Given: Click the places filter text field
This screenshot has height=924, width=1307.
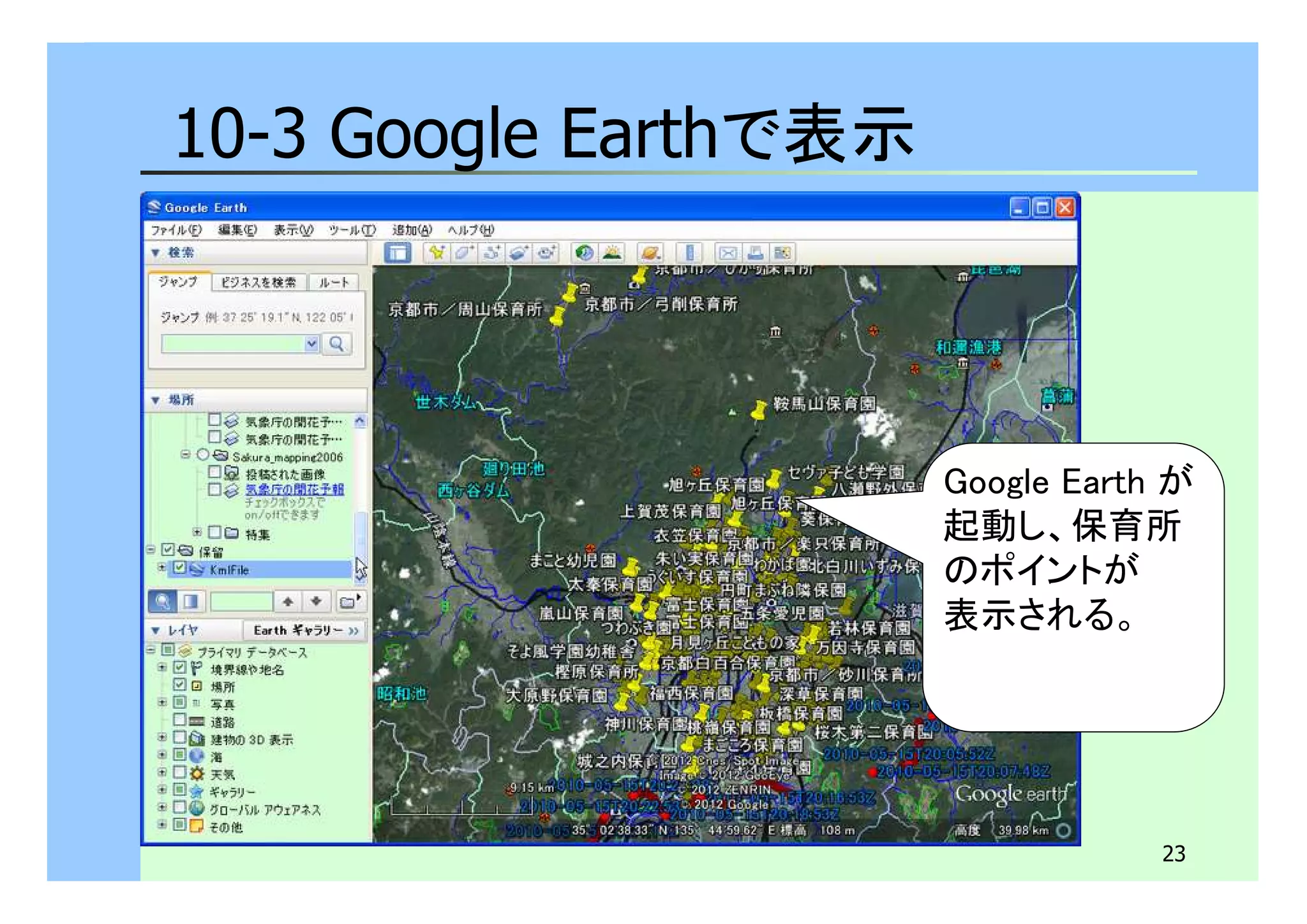Looking at the screenshot, I should (x=241, y=601).
